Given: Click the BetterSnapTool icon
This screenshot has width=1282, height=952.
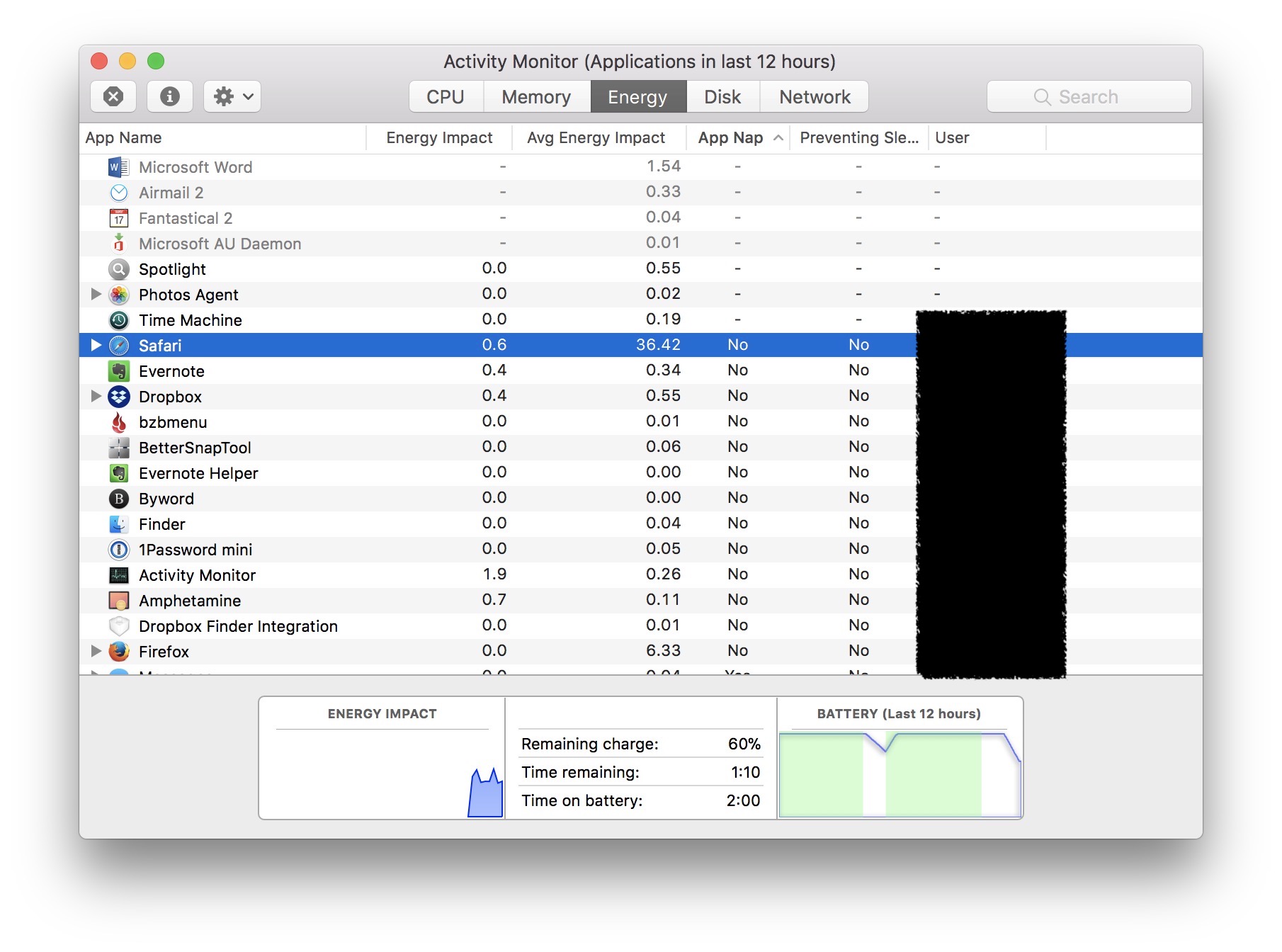Looking at the screenshot, I should [119, 448].
